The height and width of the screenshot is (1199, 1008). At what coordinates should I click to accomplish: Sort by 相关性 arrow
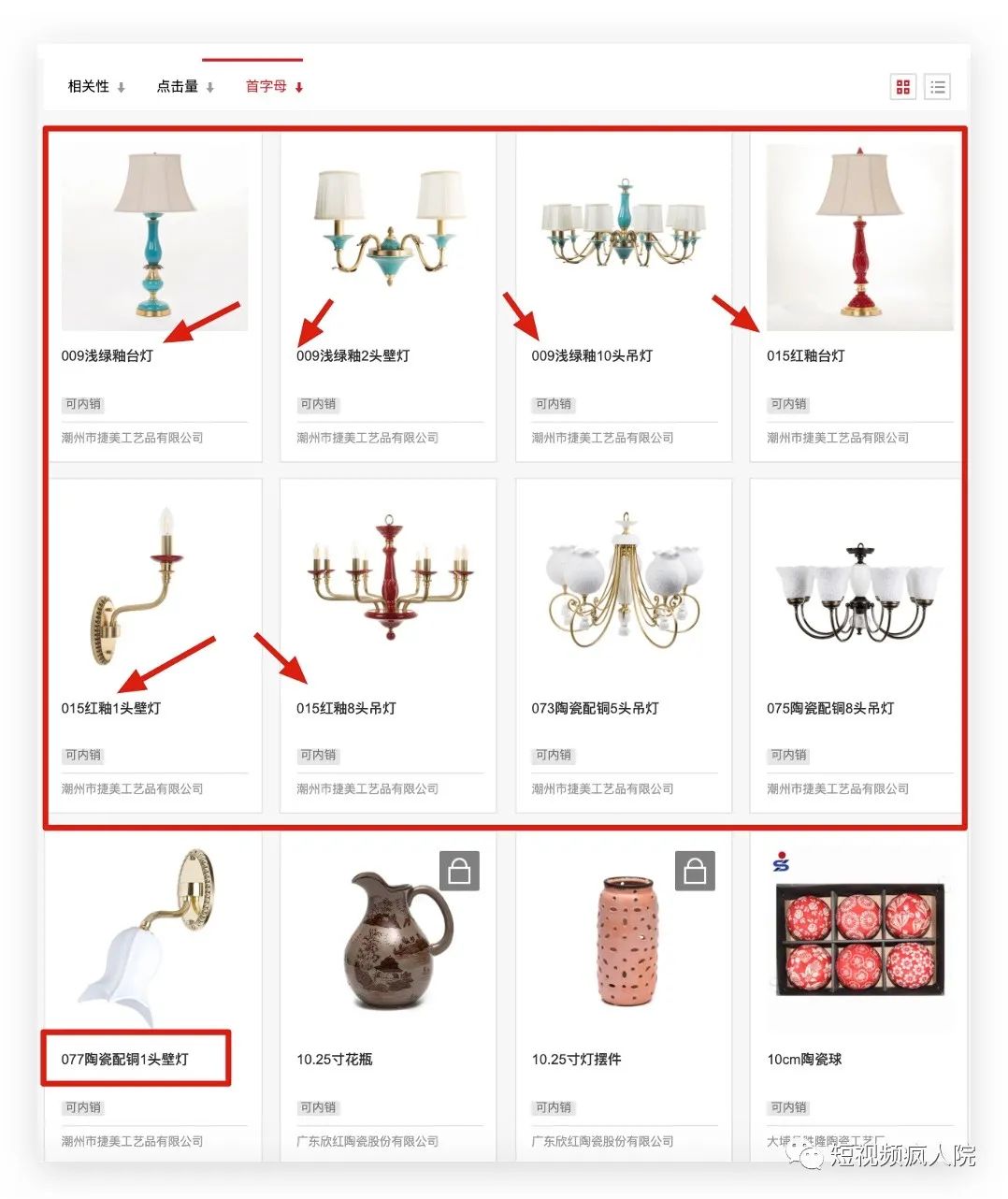pyautogui.click(x=121, y=88)
